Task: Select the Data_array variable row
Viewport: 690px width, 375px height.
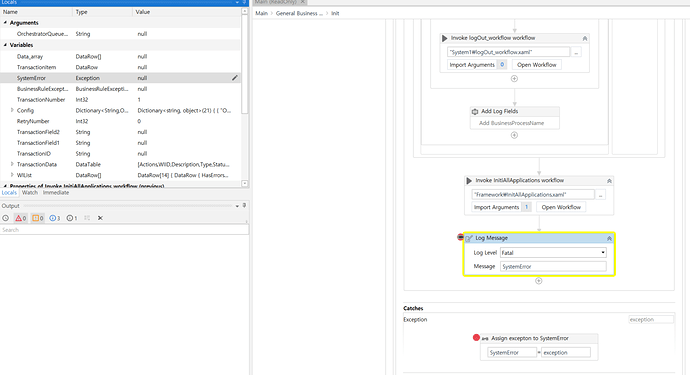Action: tap(120, 56)
